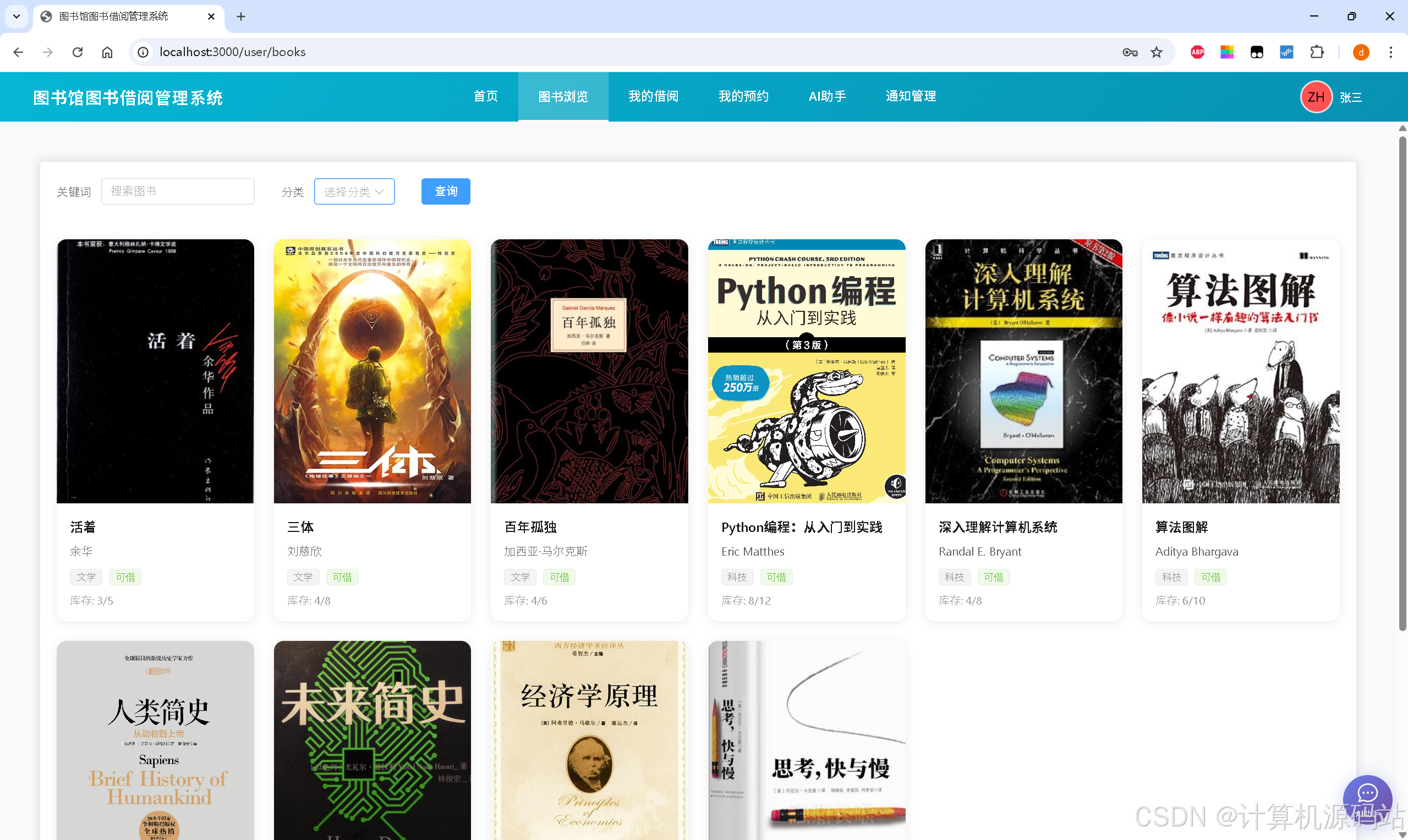Click the browser reload icon
Image resolution: width=1408 pixels, height=840 pixels.
click(x=78, y=52)
